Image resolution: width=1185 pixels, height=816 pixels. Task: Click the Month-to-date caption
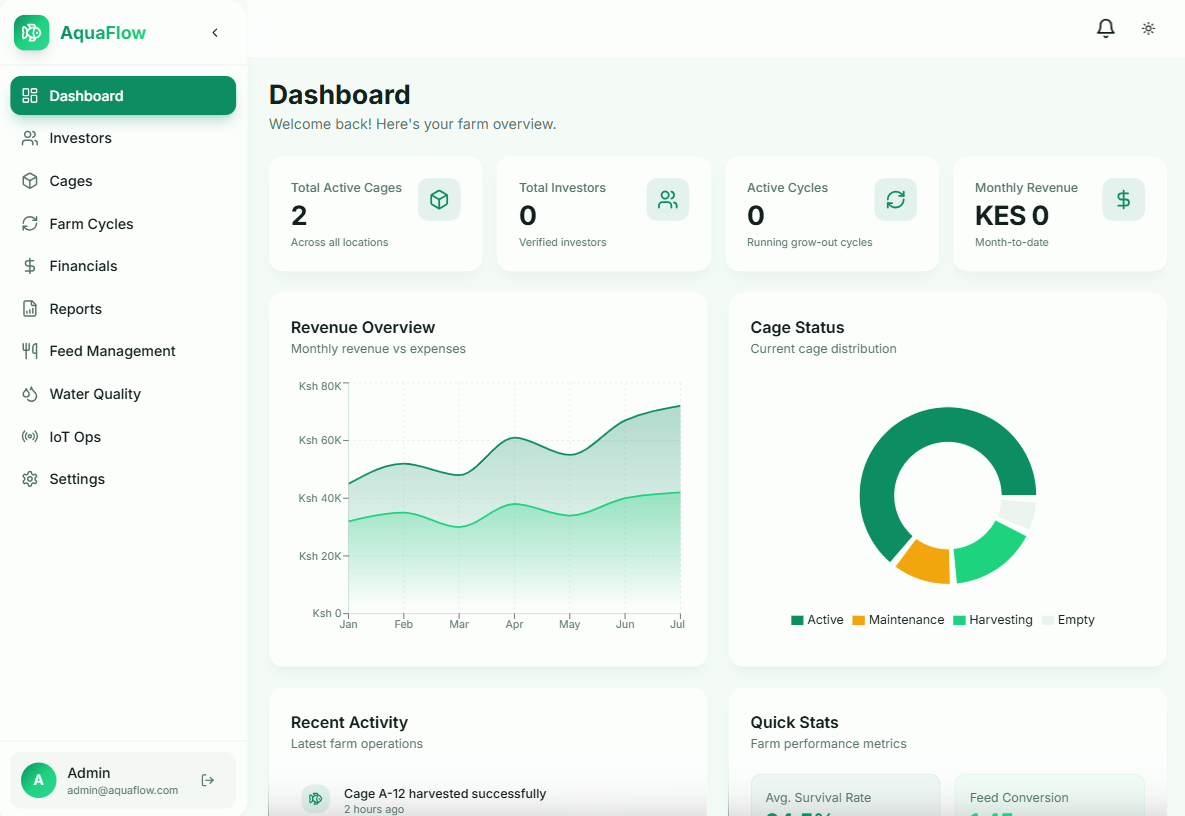click(x=1011, y=243)
